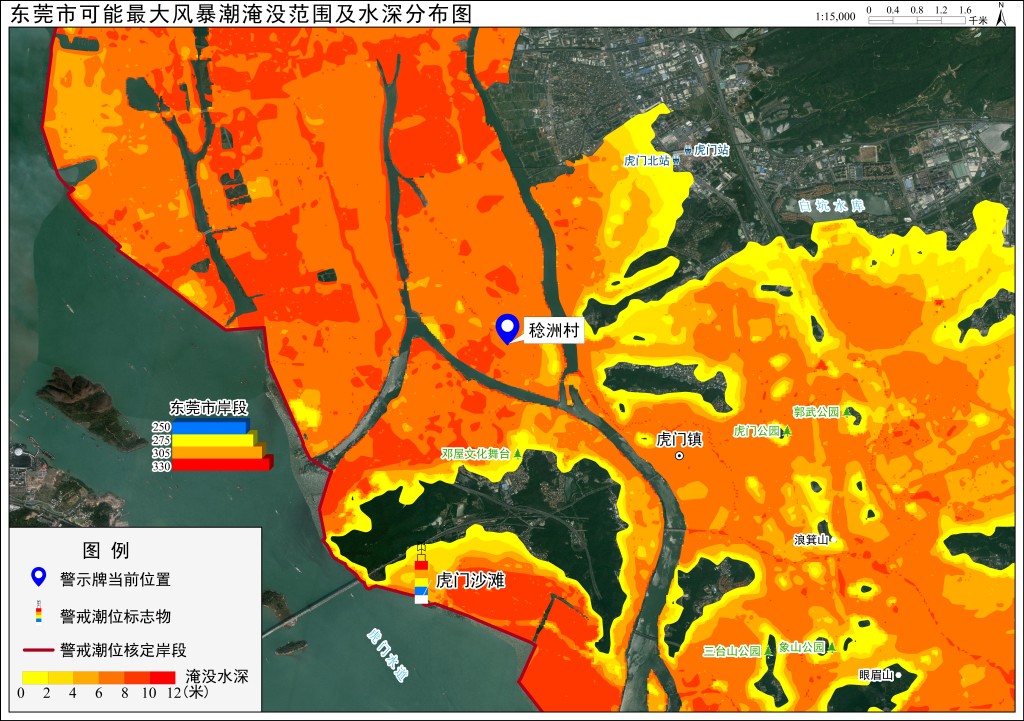
Task: Click the 警戒潮位核定岸段 legend text
Action: coord(123,650)
